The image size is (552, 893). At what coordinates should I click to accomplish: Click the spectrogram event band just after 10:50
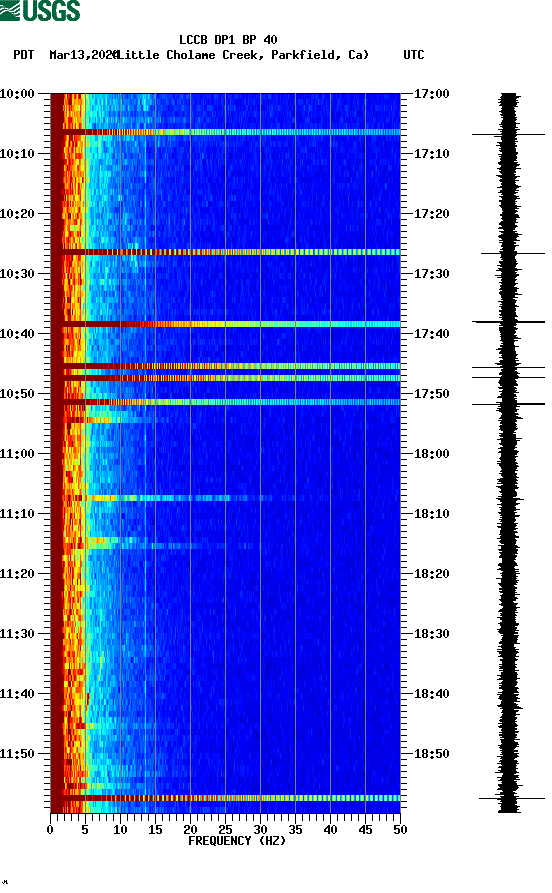tap(226, 402)
